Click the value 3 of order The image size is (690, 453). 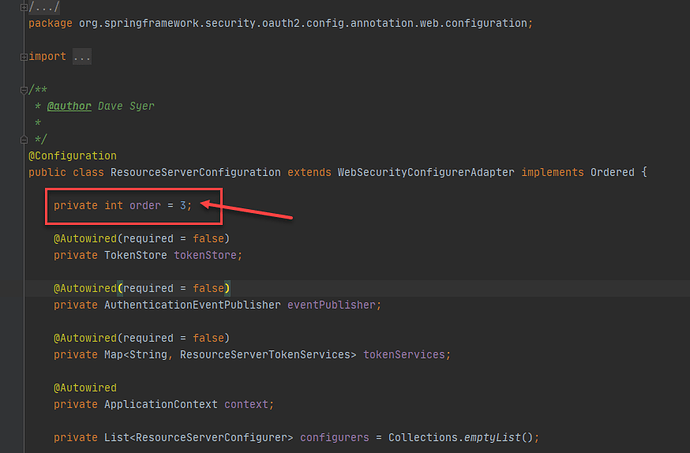[183, 206]
